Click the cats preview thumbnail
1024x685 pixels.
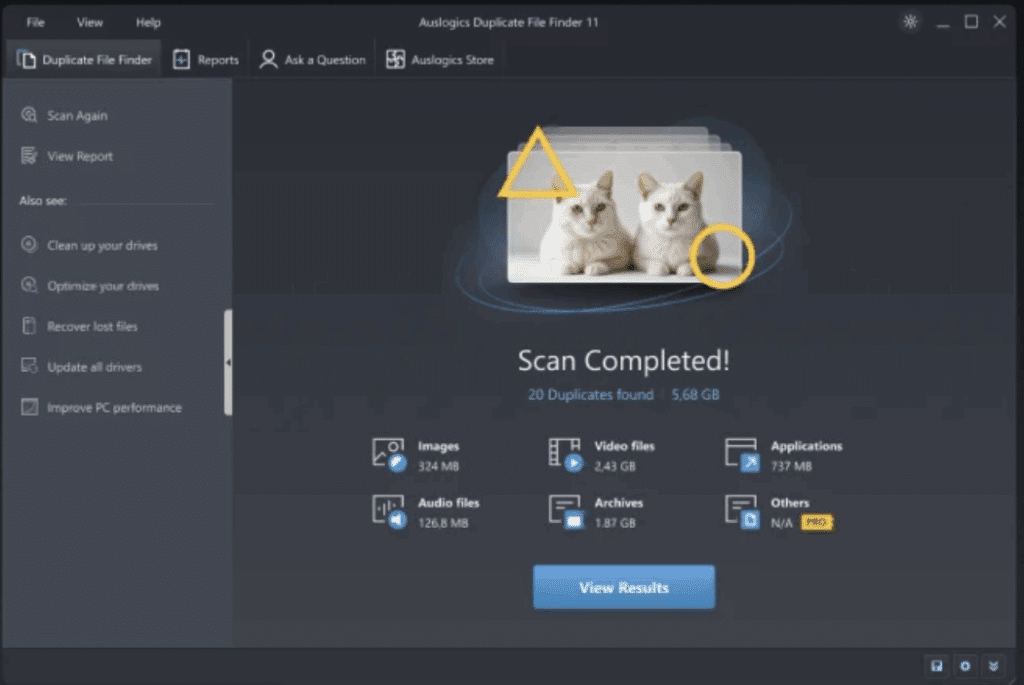click(625, 216)
